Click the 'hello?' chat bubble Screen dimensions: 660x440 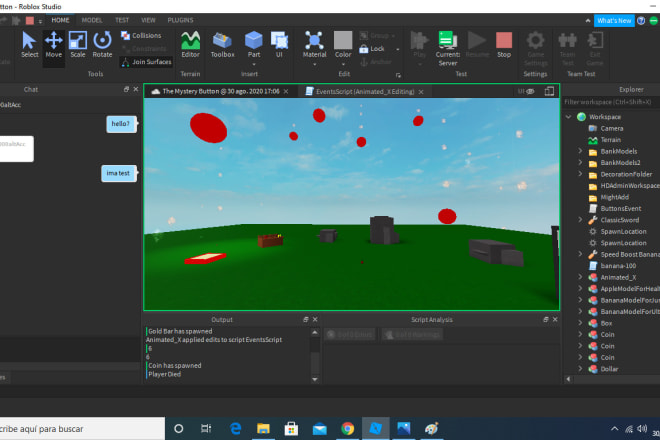121,124
